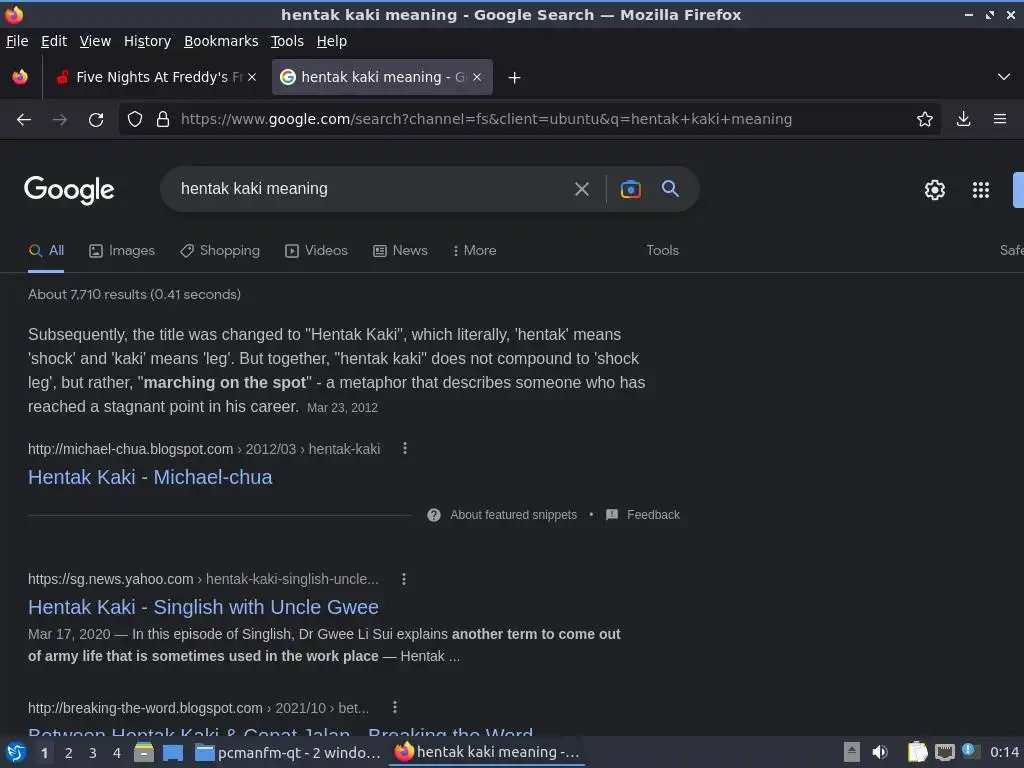Open the taskbar removable media icon
1024x768 pixels.
pos(851,752)
